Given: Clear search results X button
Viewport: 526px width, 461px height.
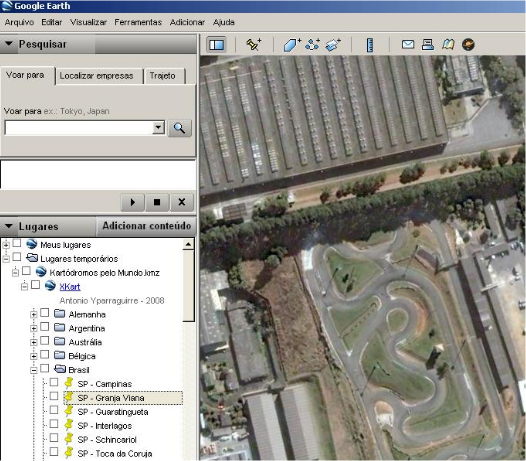Looking at the screenshot, I should tap(181, 202).
